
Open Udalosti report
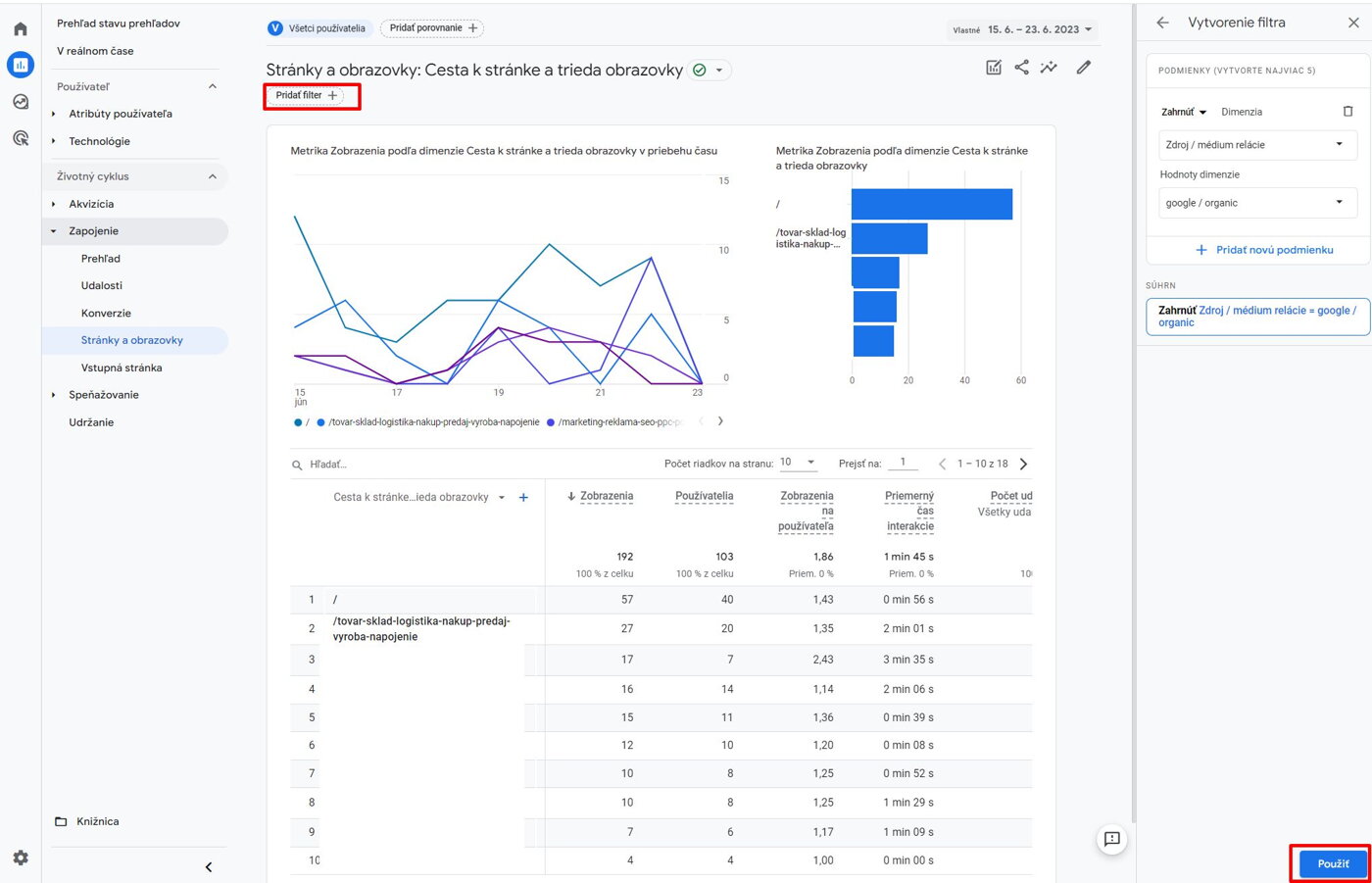(102, 285)
